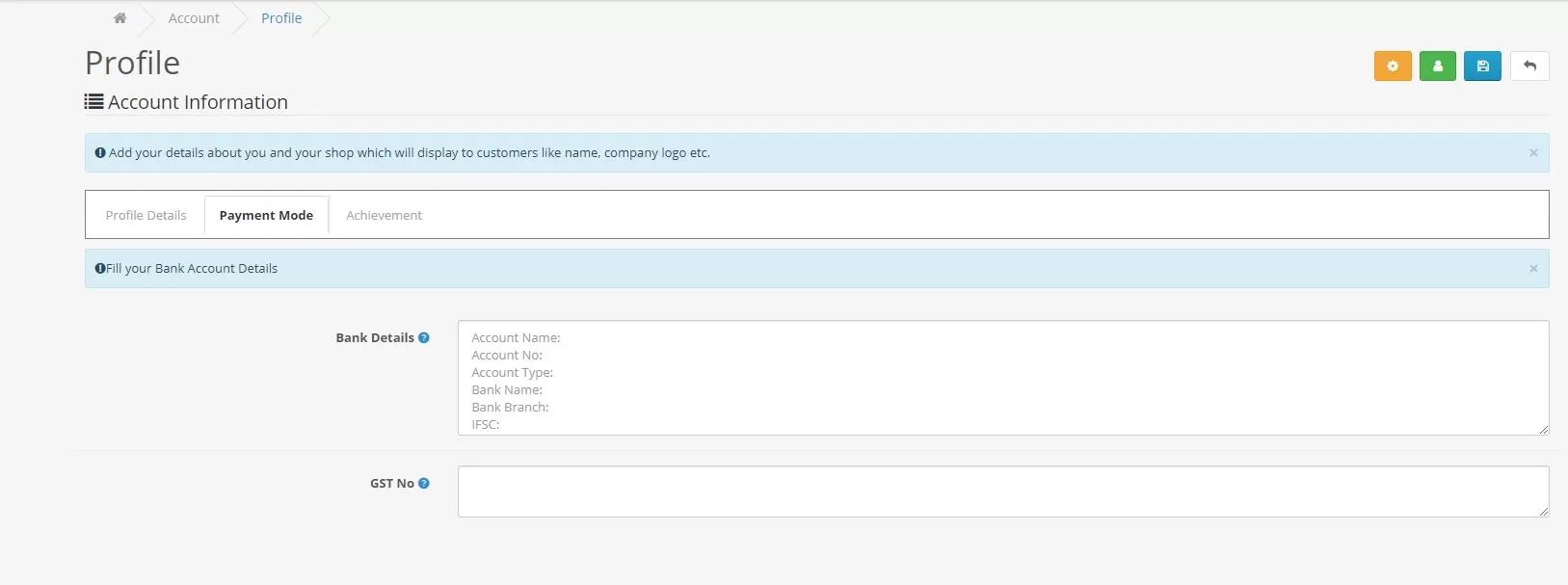
Task: Dismiss the 'Add your details' info alert
Action: pyautogui.click(x=1532, y=153)
